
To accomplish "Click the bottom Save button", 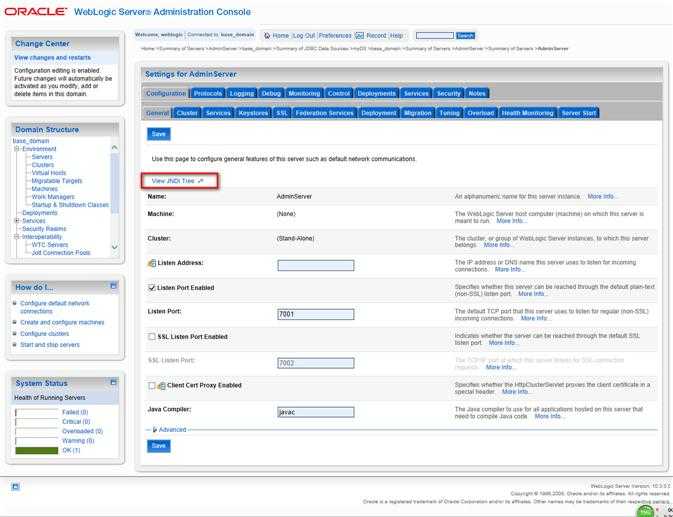I will point(158,446).
